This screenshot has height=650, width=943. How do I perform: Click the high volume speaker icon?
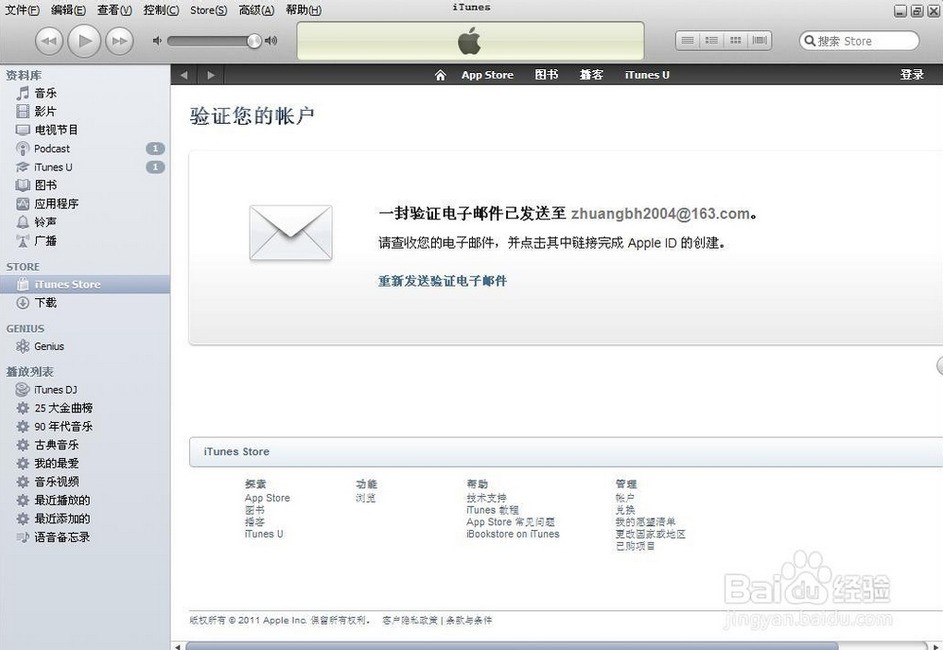pos(271,41)
